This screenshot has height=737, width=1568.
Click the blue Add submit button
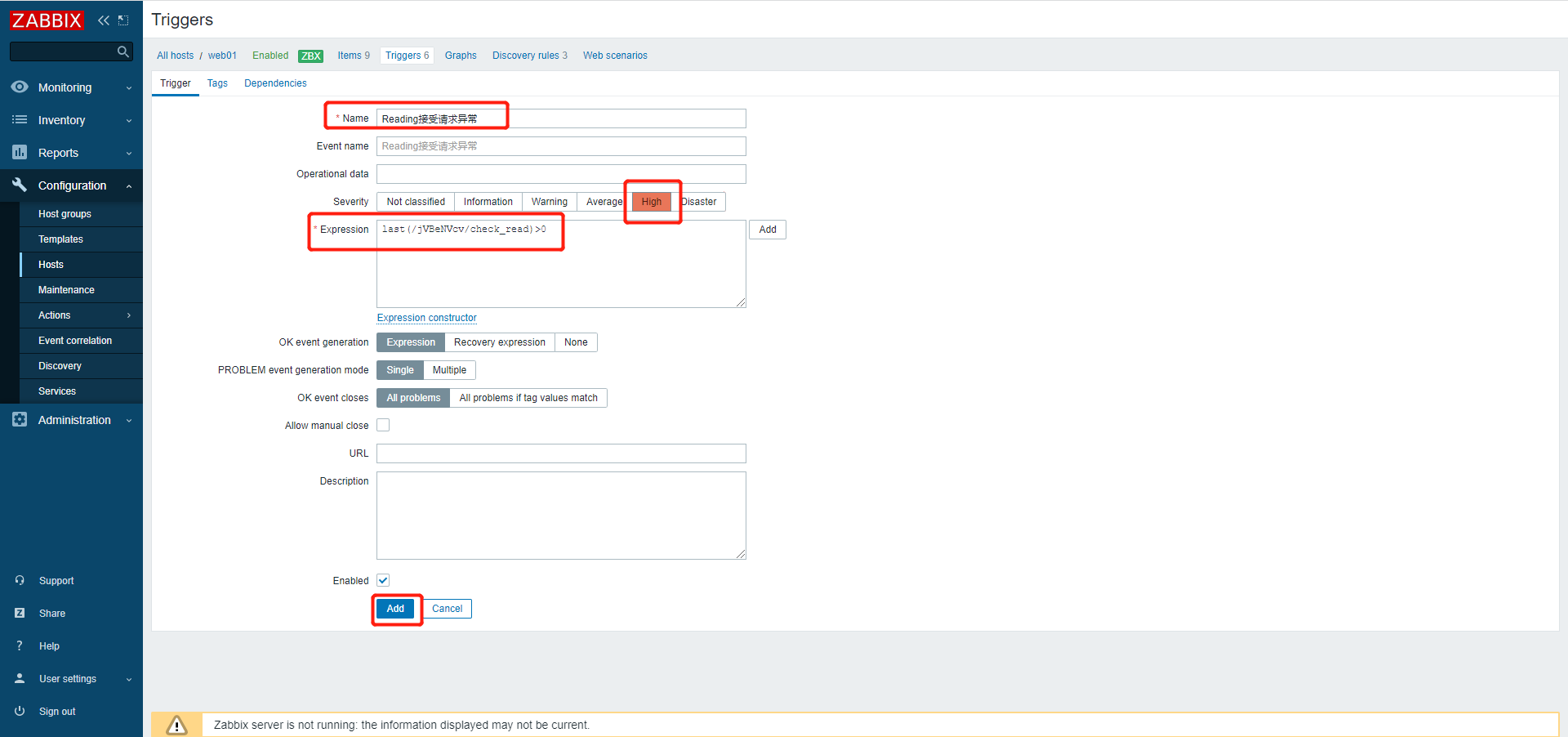(396, 609)
